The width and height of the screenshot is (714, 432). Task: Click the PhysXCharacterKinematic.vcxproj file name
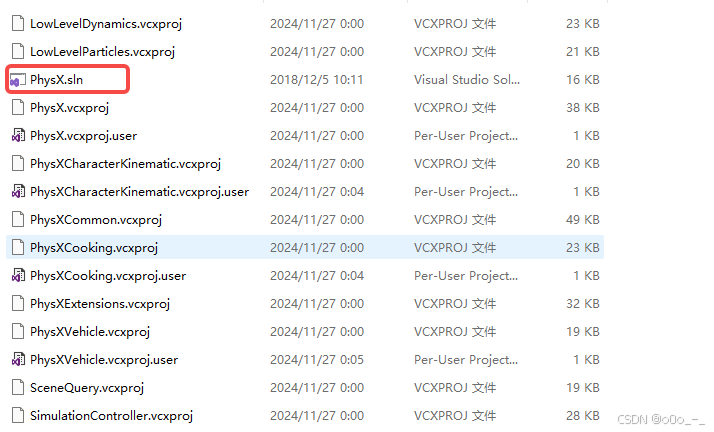coord(125,164)
